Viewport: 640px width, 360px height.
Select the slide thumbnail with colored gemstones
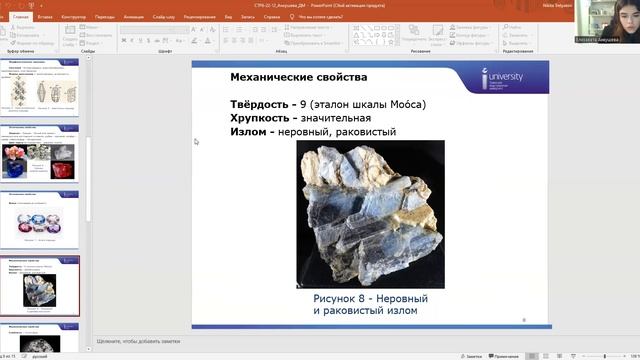[39, 220]
